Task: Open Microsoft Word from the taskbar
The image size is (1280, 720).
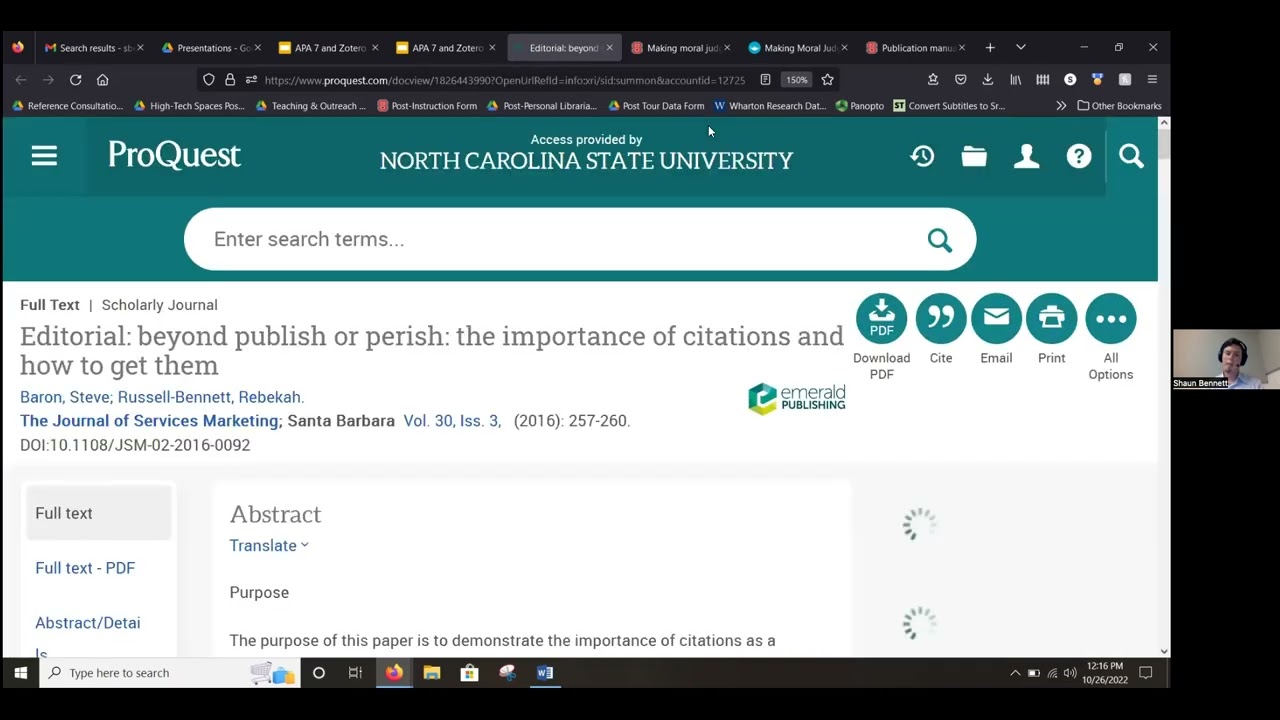Action: pos(545,673)
